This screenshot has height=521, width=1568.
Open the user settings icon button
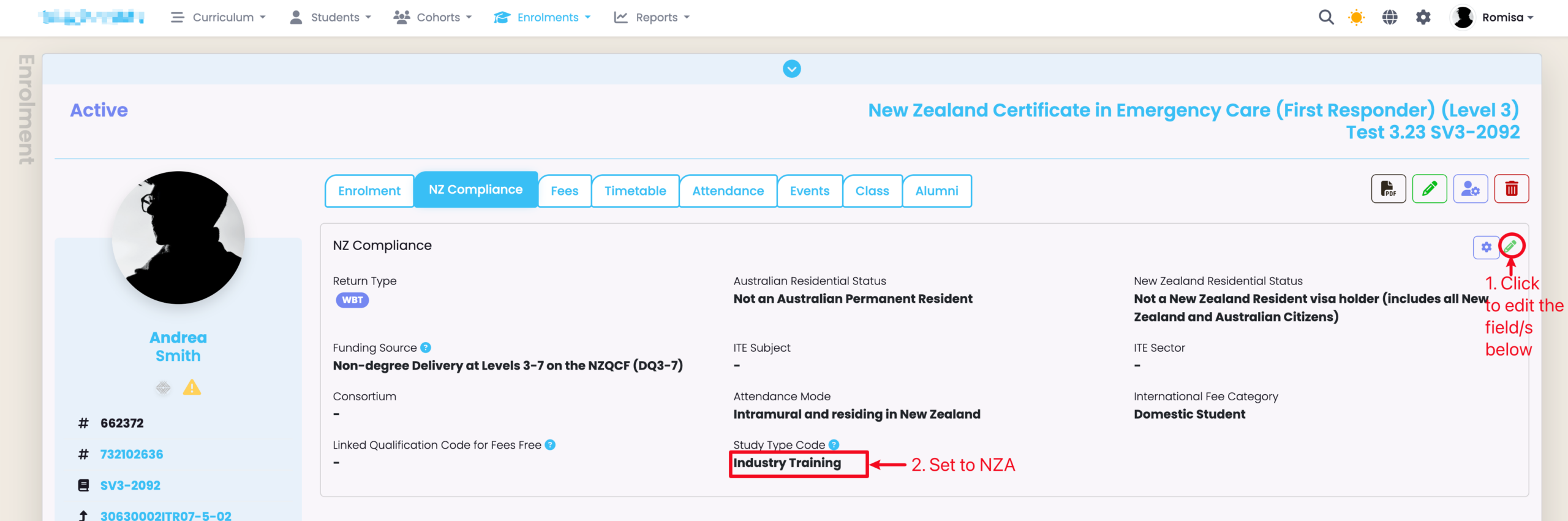tap(1471, 189)
